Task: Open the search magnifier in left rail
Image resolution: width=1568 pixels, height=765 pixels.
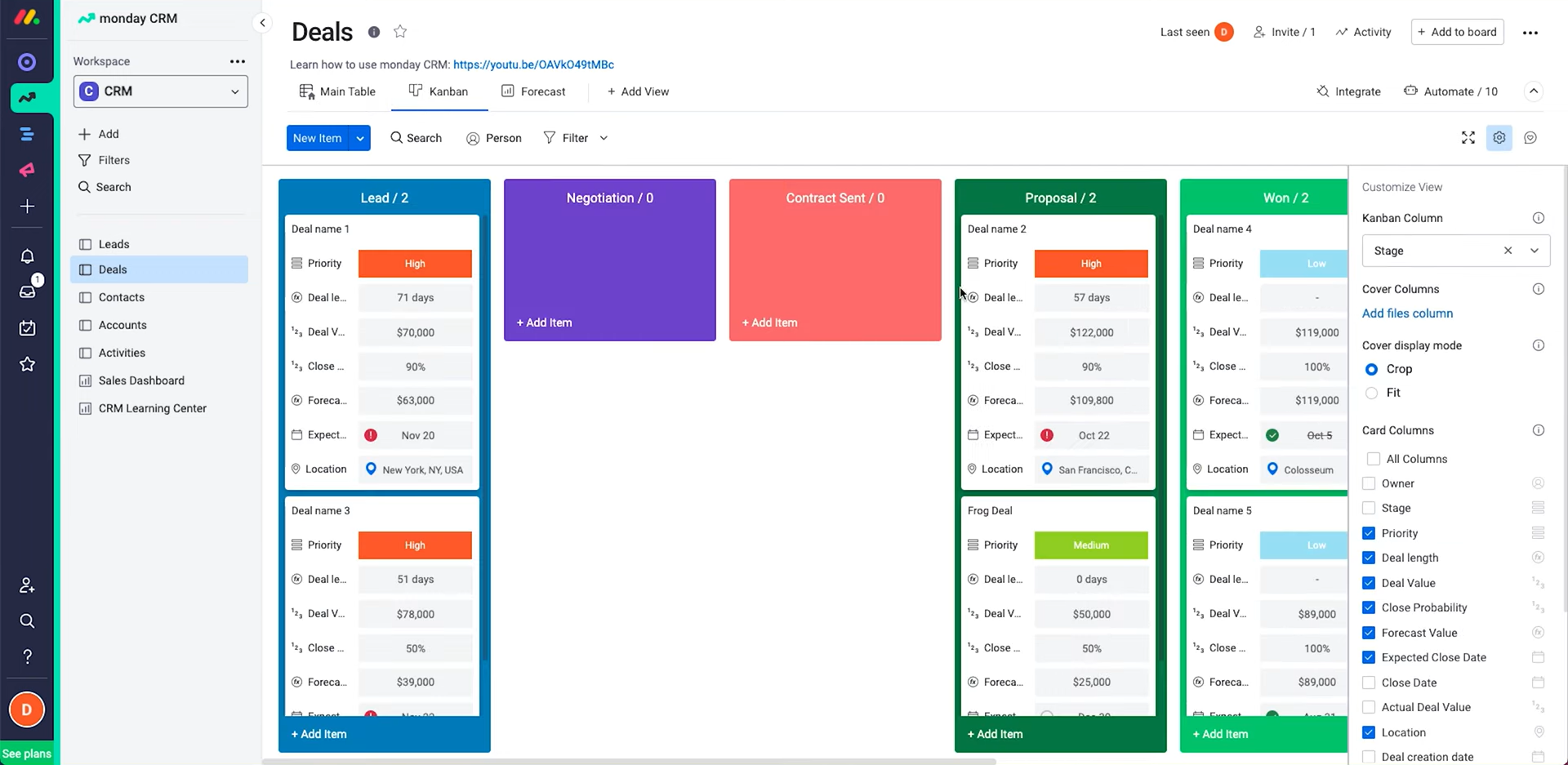Action: click(27, 621)
